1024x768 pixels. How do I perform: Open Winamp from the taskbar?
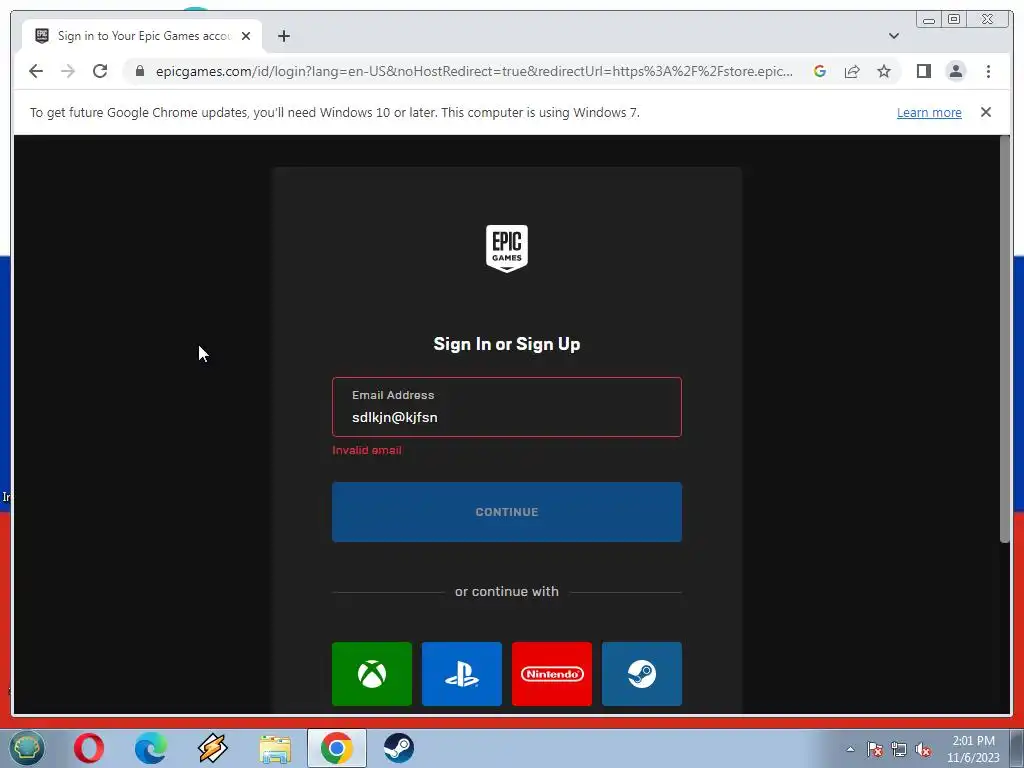pyautogui.click(x=212, y=748)
